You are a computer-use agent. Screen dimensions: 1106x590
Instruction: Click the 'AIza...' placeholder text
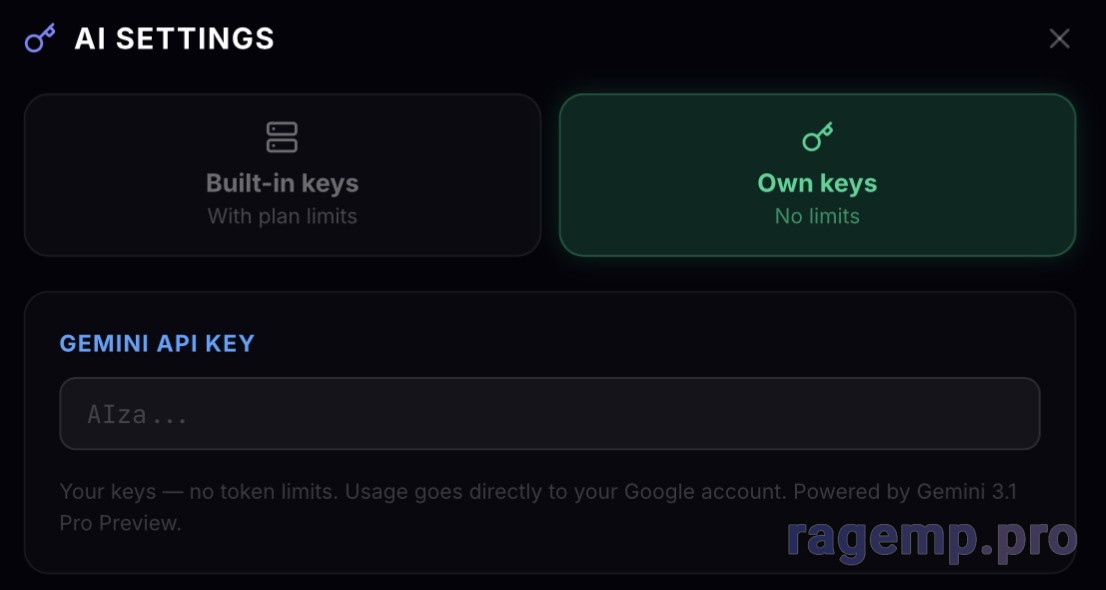[x=137, y=414]
